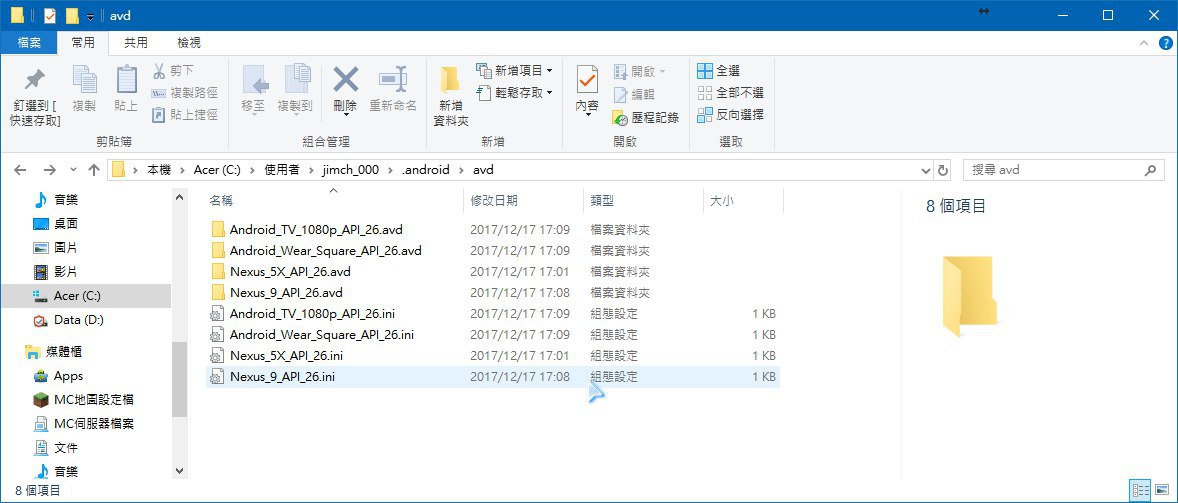
Task: Create a new folder (新增資料夾)
Action: [x=452, y=96]
